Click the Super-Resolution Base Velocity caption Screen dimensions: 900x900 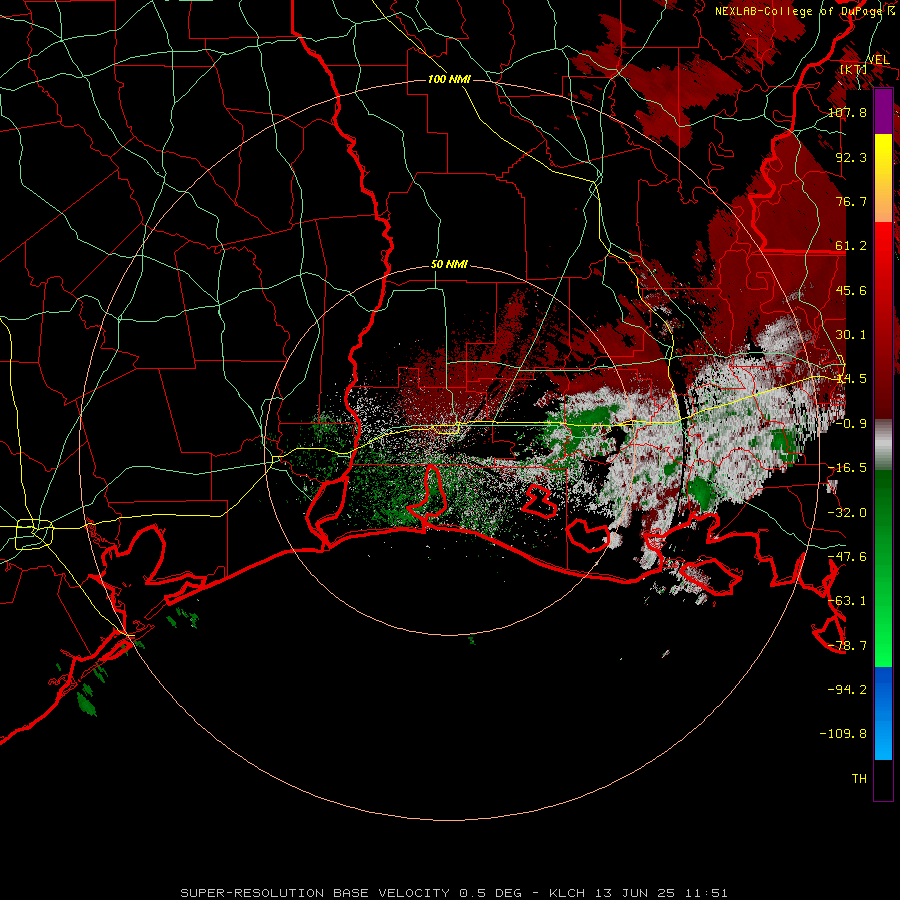pyautogui.click(x=454, y=893)
